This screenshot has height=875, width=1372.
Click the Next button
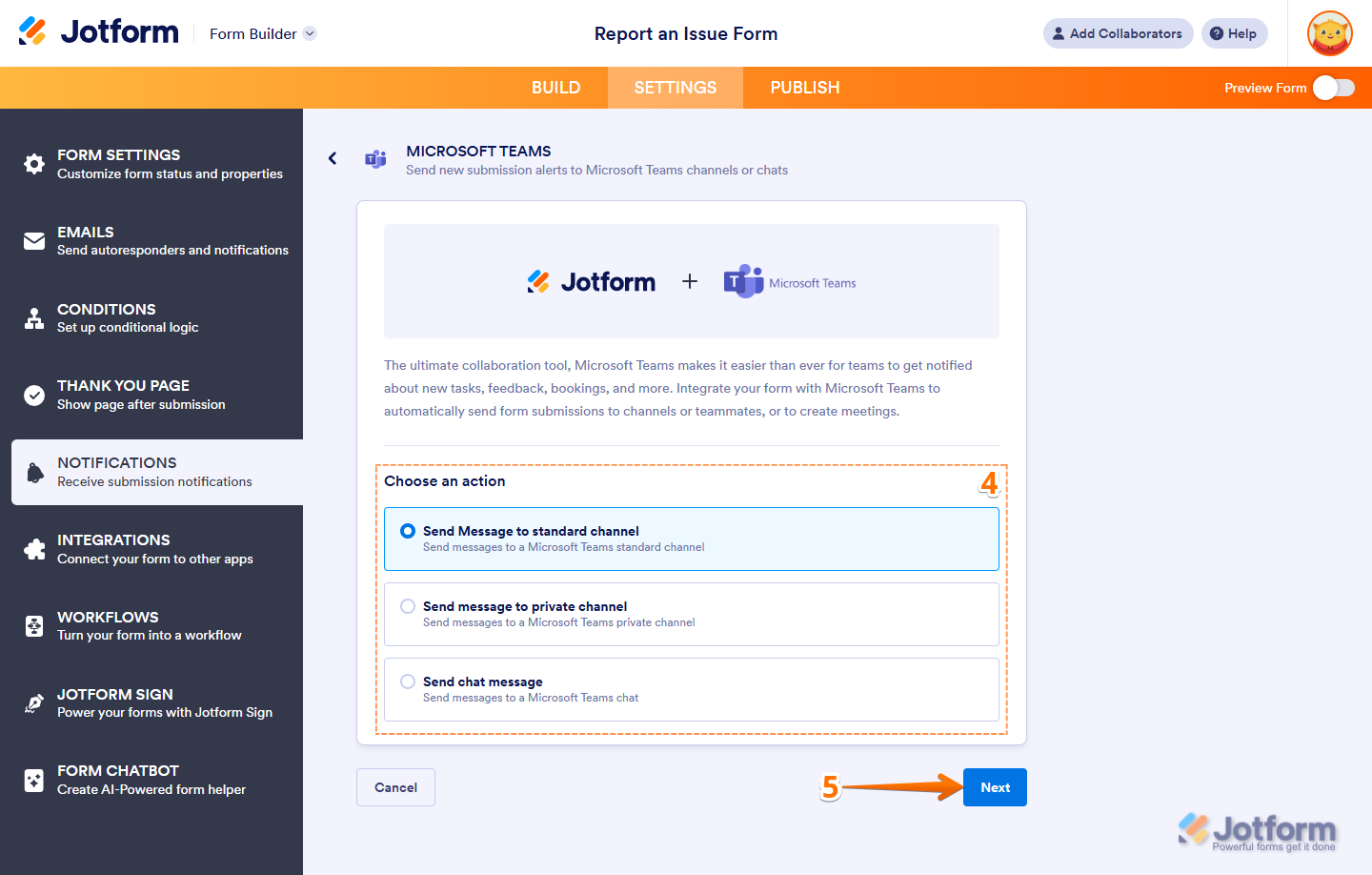pos(995,786)
